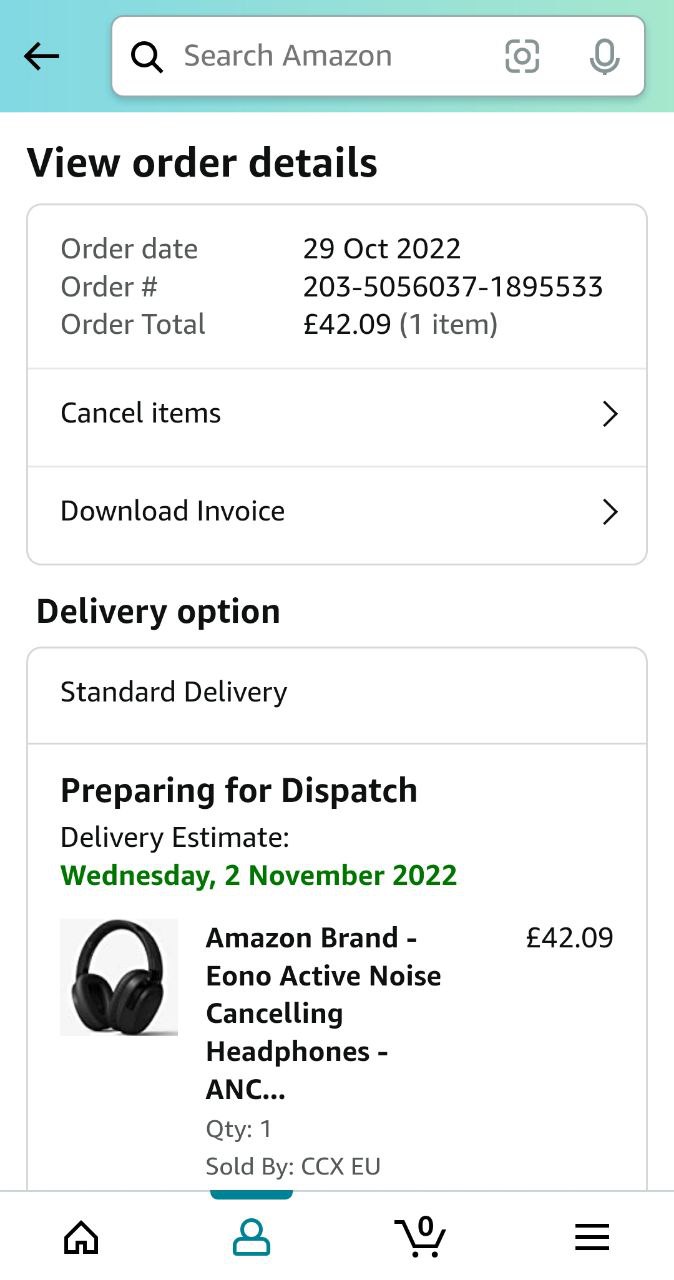Go to the Home tab icon
Image resolution: width=674 pixels, height=1280 pixels.
pyautogui.click(x=81, y=1238)
